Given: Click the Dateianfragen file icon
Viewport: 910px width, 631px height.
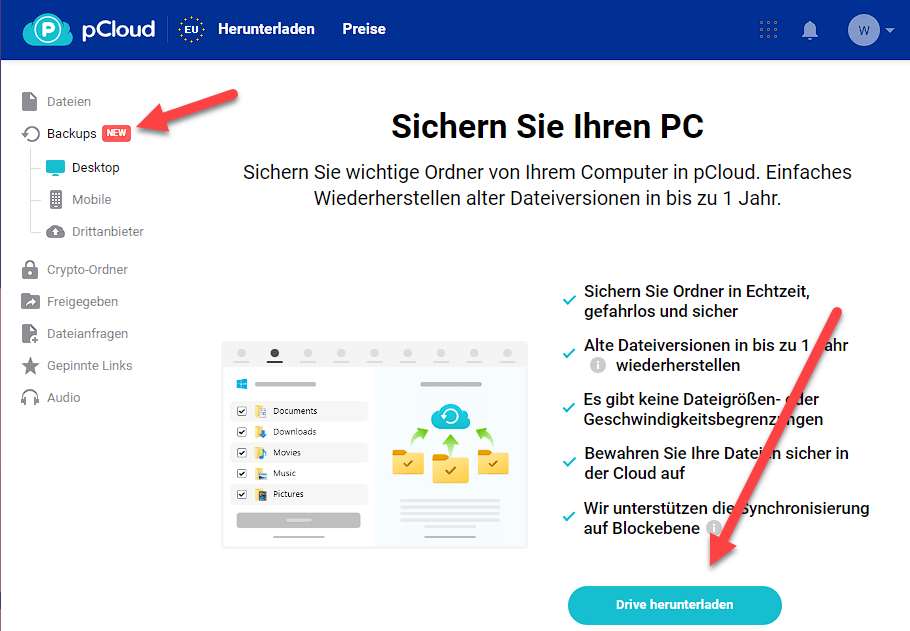Looking at the screenshot, I should click(x=30, y=334).
